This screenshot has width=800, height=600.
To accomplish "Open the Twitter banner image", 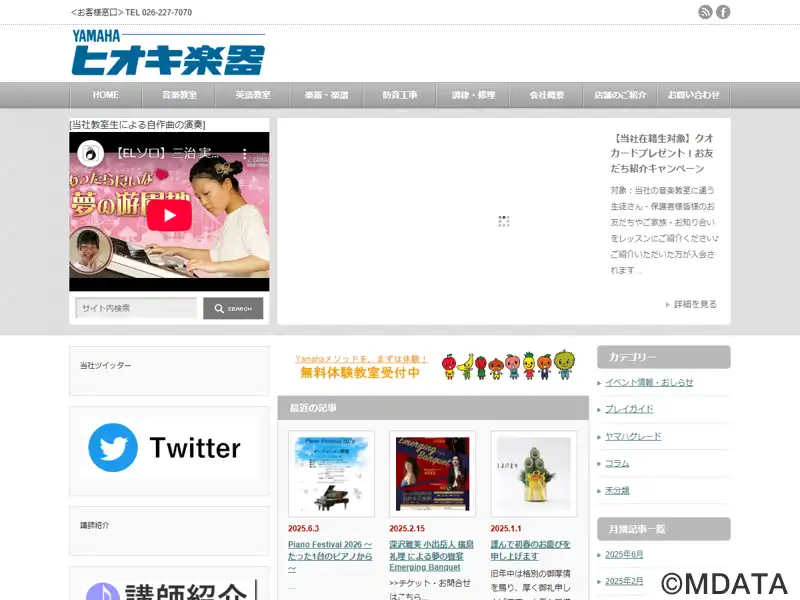I will pos(169,447).
